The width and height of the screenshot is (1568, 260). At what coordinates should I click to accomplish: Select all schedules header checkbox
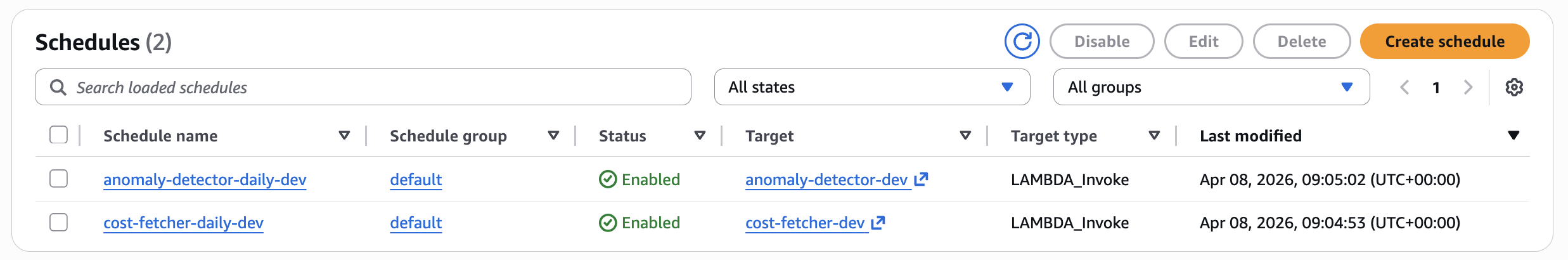59,135
